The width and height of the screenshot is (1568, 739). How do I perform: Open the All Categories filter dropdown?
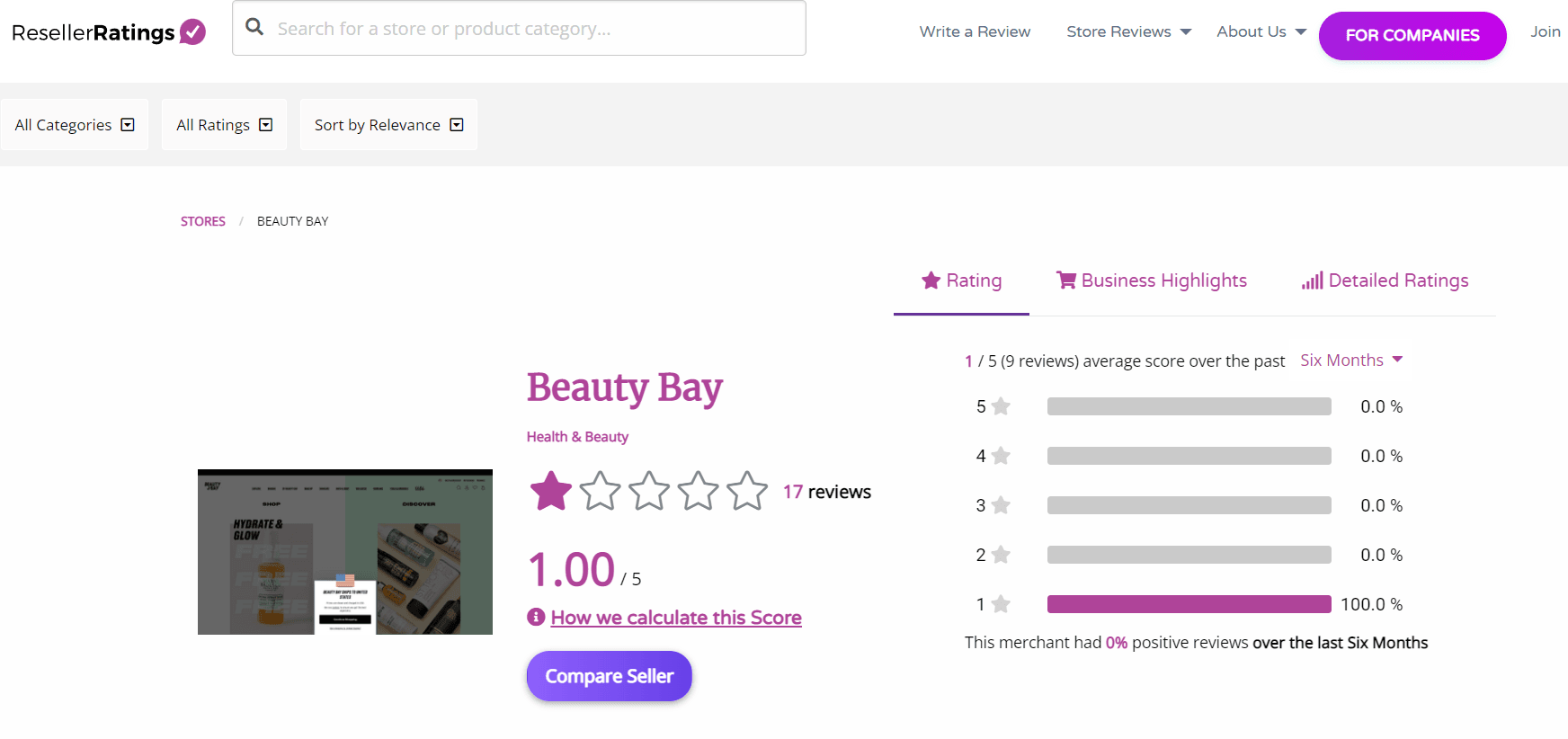click(75, 125)
